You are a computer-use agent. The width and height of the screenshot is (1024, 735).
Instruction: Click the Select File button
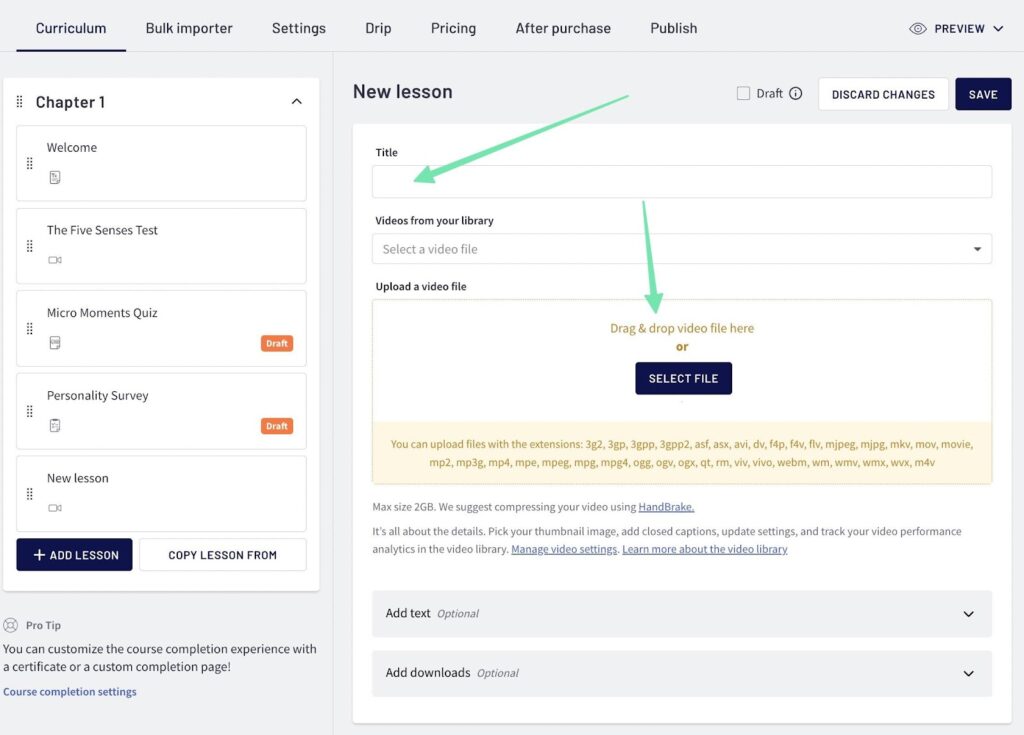point(683,378)
